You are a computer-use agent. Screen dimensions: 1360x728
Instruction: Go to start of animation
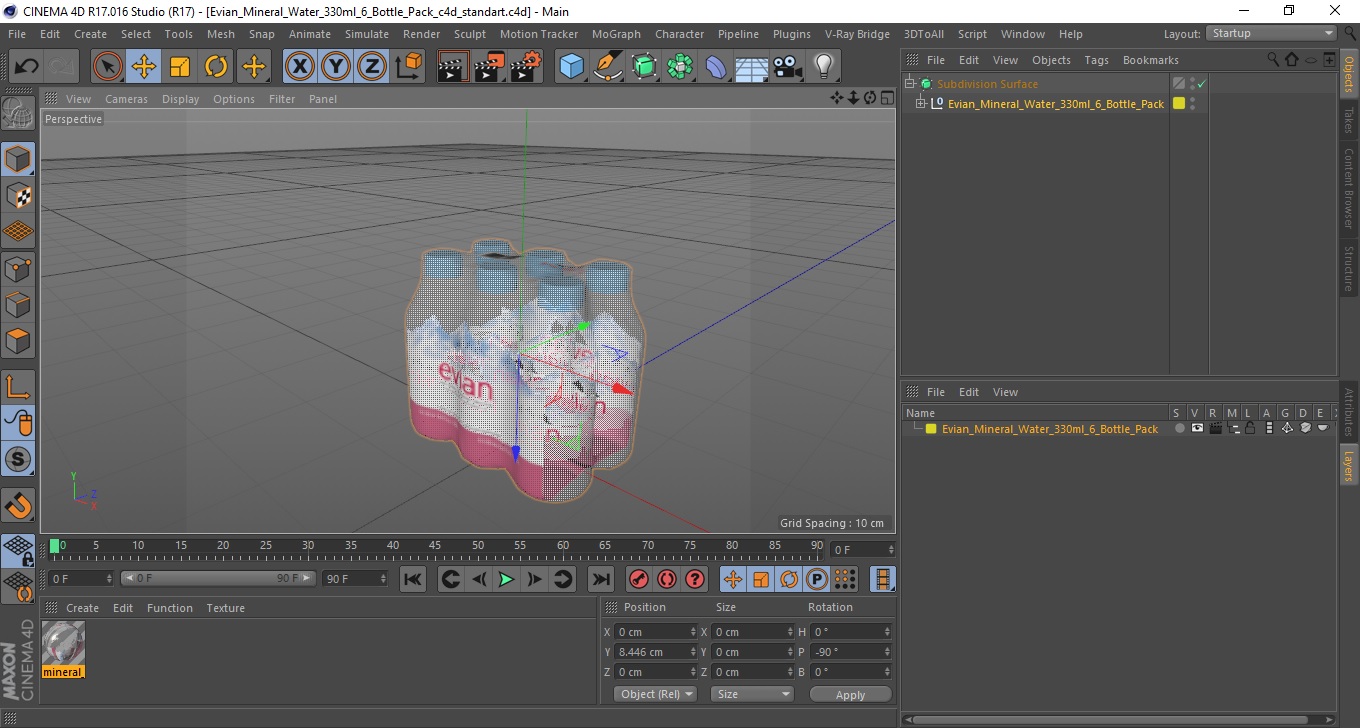(x=413, y=579)
